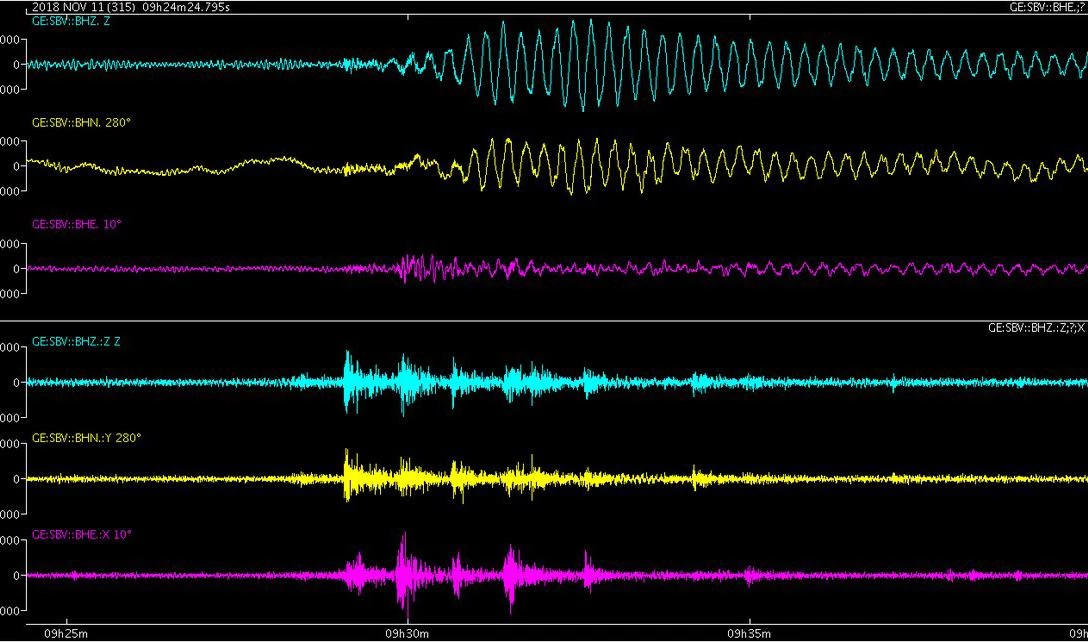The height and width of the screenshot is (642, 1088).
Task: Select the GE:SBV::BHZ.:Z Z filtered trace label
Action: [x=76, y=342]
